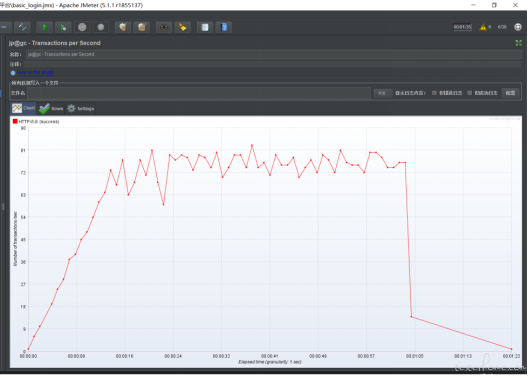Click the Reset Search broom icon
Image resolution: width=528 pixels, height=378 pixels.
point(183,27)
